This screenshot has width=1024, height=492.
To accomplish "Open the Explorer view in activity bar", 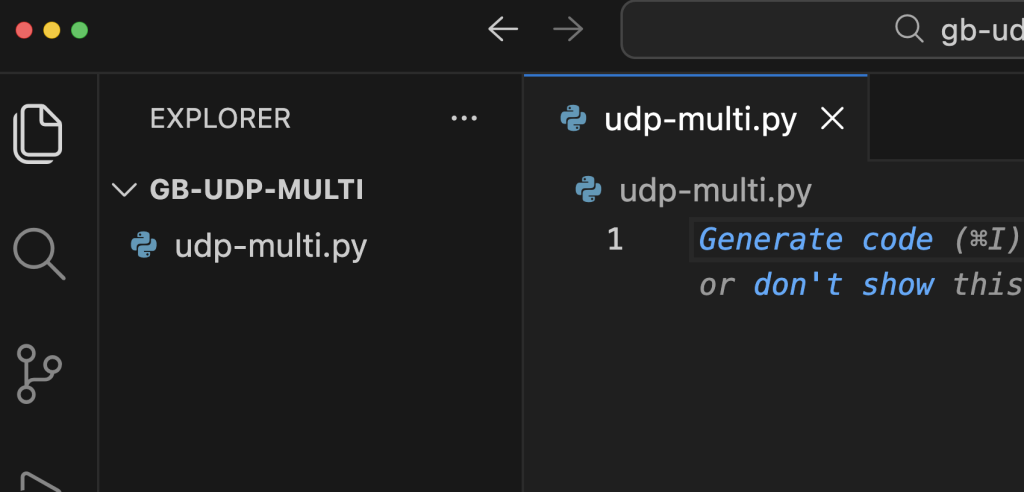I will click(x=38, y=133).
